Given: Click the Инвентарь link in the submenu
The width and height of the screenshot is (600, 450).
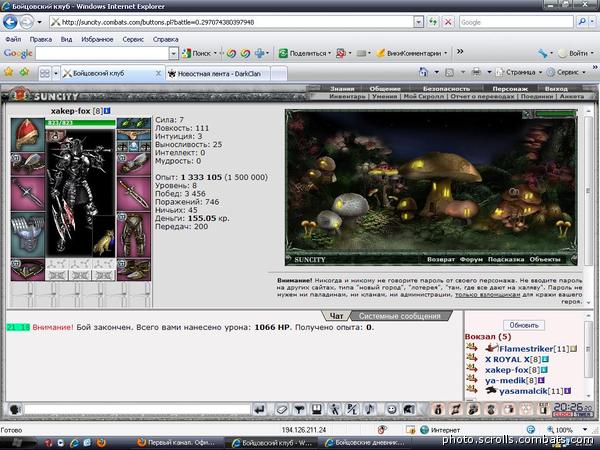Looking at the screenshot, I should [x=347, y=96].
